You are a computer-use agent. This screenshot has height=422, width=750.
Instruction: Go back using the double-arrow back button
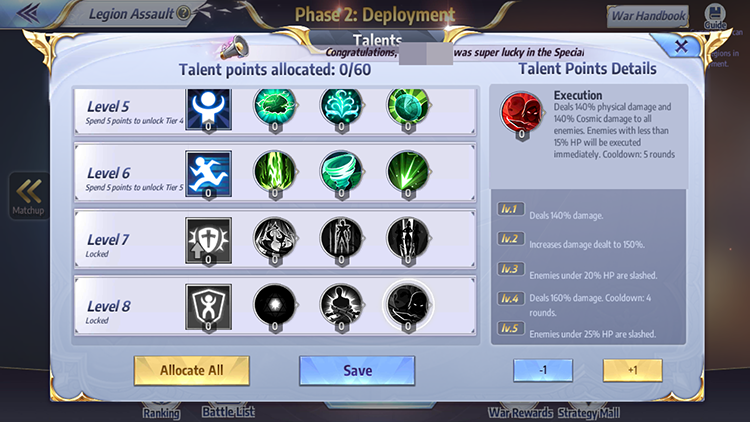tap(28, 13)
